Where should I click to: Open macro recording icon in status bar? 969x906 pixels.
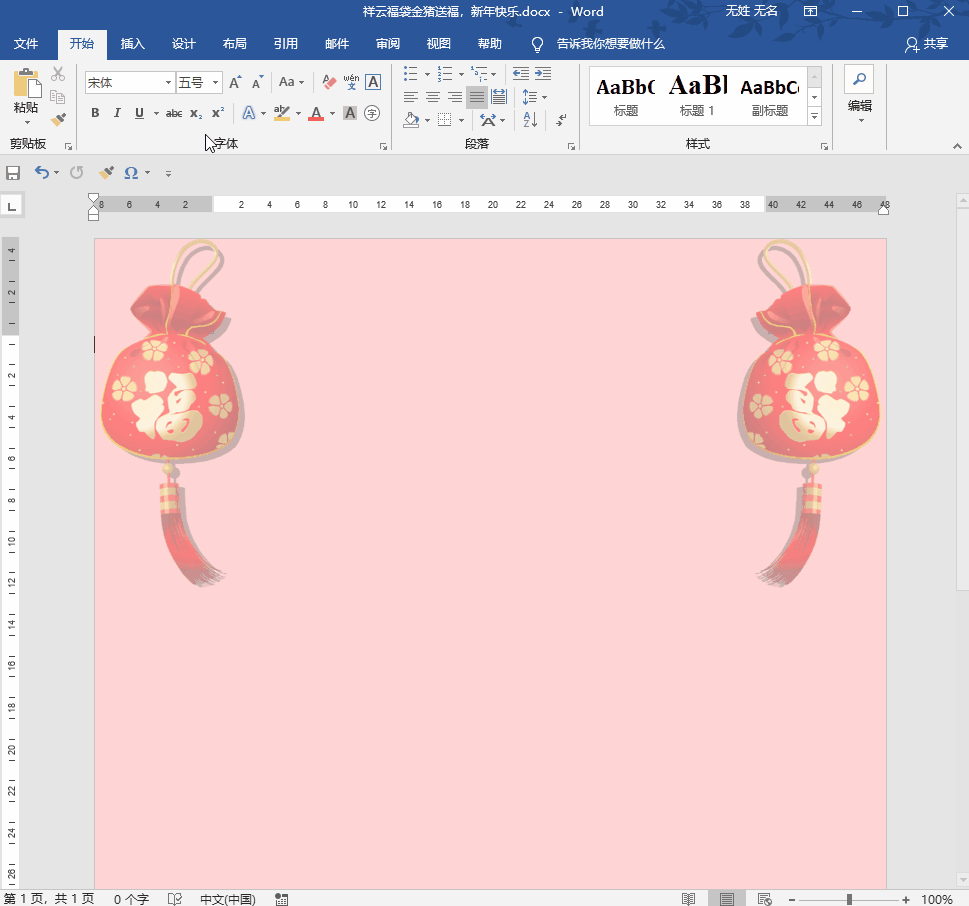coord(282,899)
